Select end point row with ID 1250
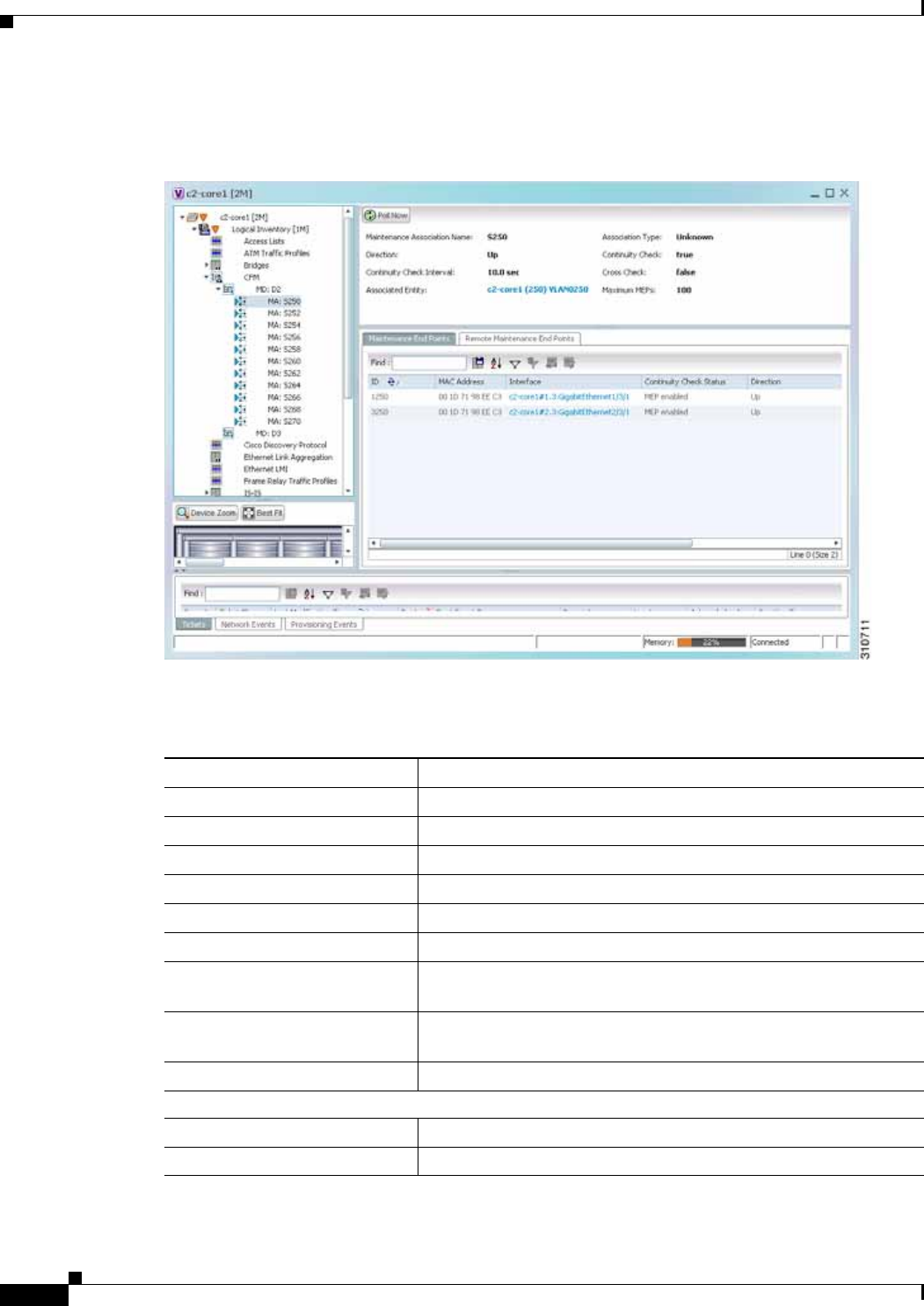This screenshot has height=1306, width=924. (604, 397)
